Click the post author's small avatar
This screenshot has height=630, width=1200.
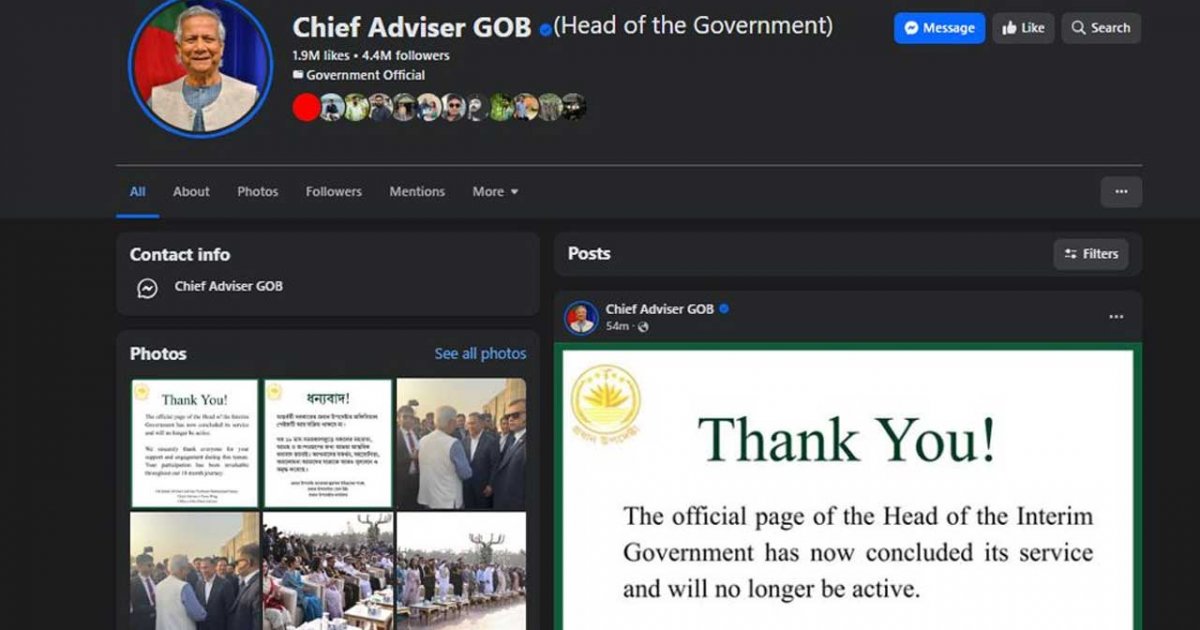tap(582, 318)
